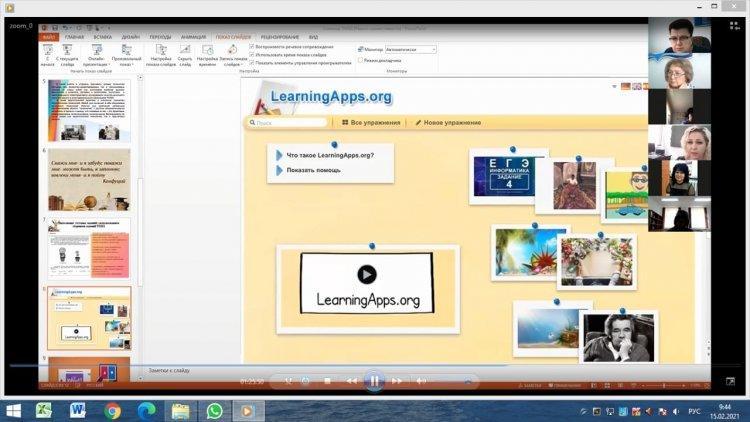This screenshot has width=750, height=422.
Task: Open the АНИМАЦИЯ ribbon tab
Action: (193, 37)
